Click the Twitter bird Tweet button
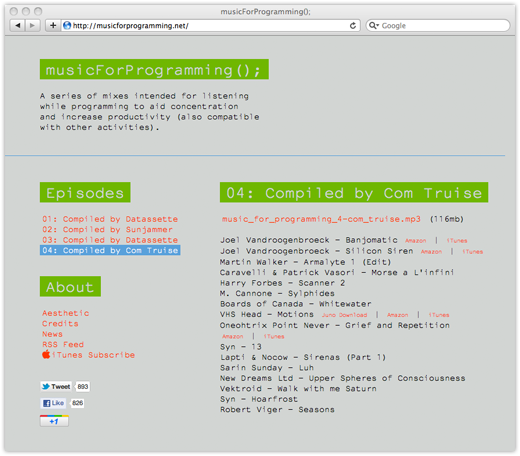This screenshot has width=520, height=456. tap(56, 386)
